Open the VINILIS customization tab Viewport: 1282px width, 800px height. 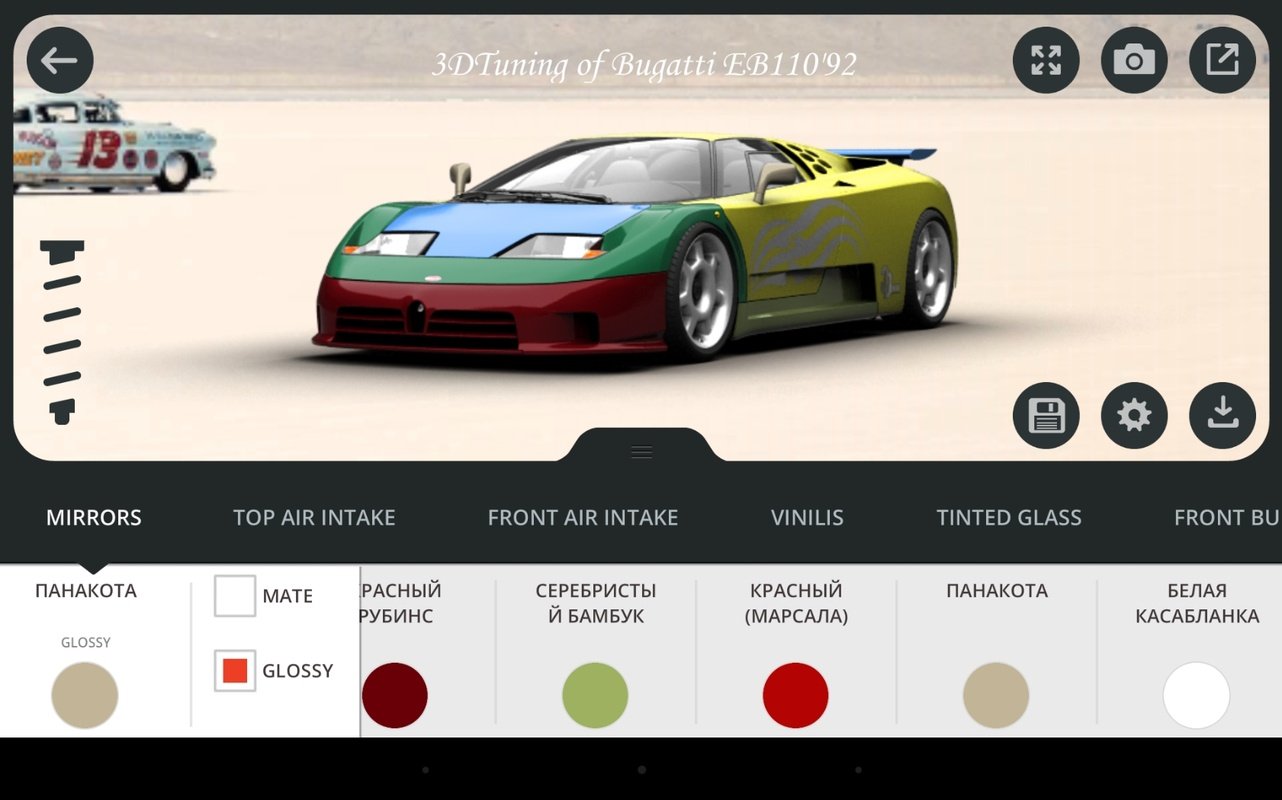click(807, 517)
